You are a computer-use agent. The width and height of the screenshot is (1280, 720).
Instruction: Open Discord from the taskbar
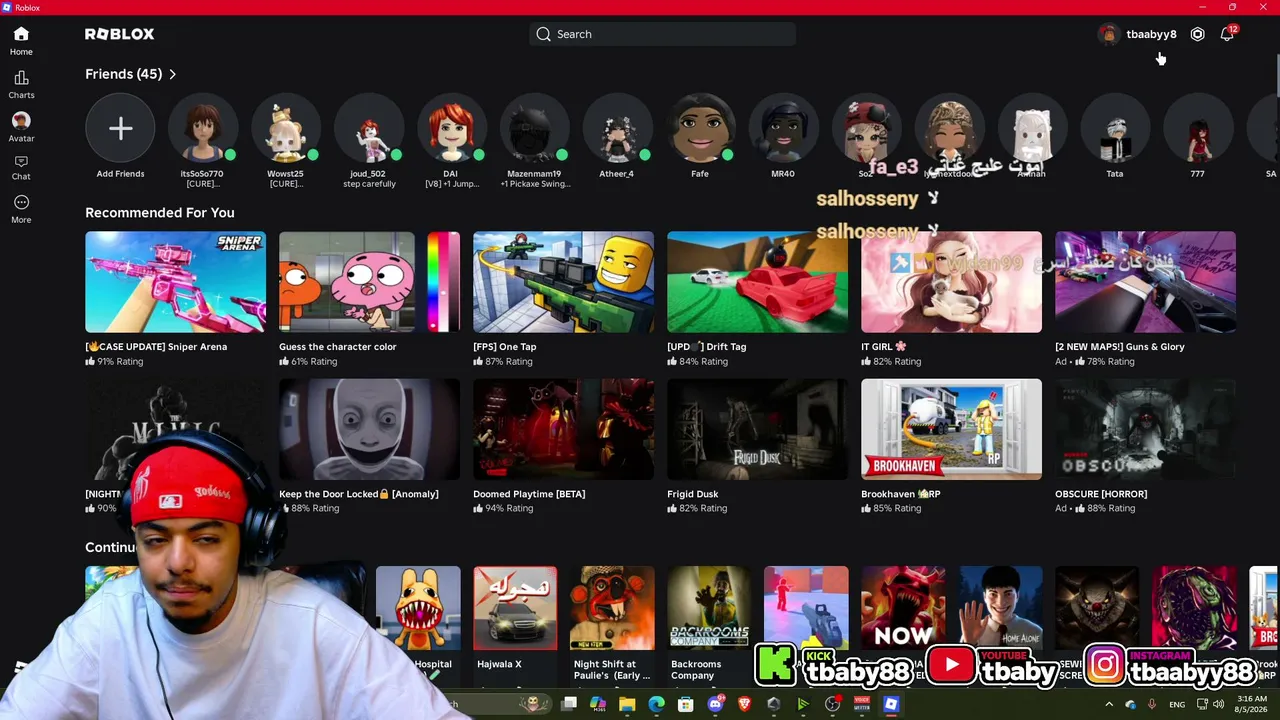point(715,704)
